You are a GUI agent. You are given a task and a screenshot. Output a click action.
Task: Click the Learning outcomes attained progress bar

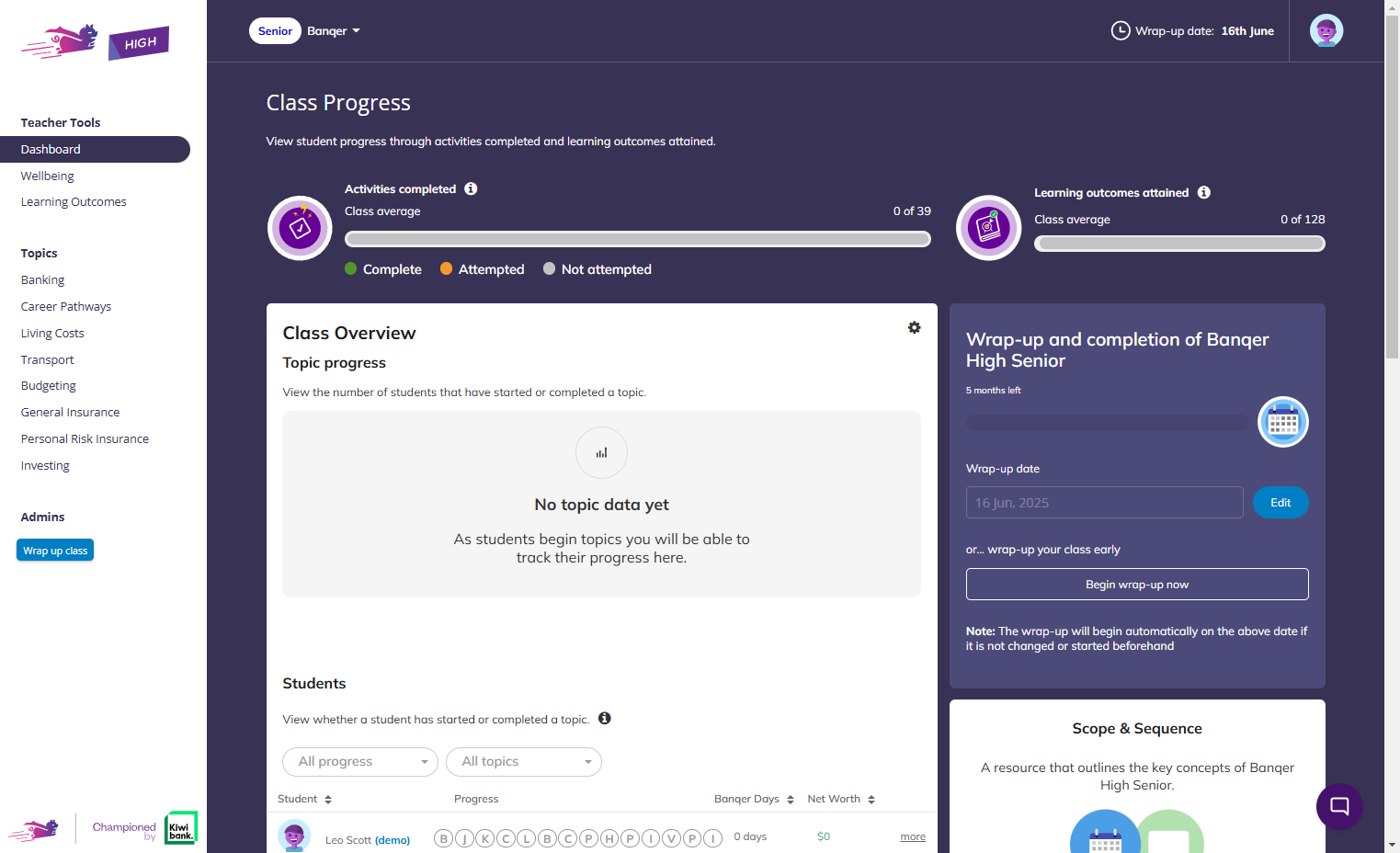click(1179, 244)
